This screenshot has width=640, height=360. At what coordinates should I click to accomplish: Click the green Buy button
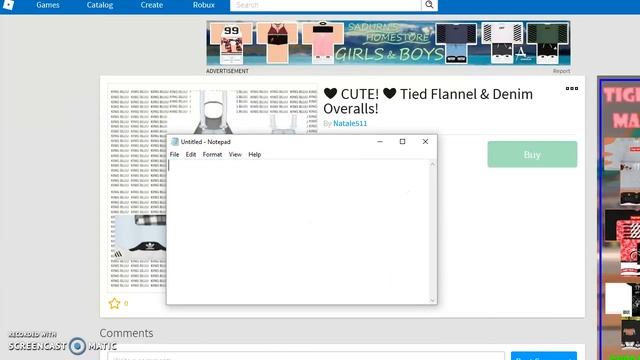tap(532, 154)
